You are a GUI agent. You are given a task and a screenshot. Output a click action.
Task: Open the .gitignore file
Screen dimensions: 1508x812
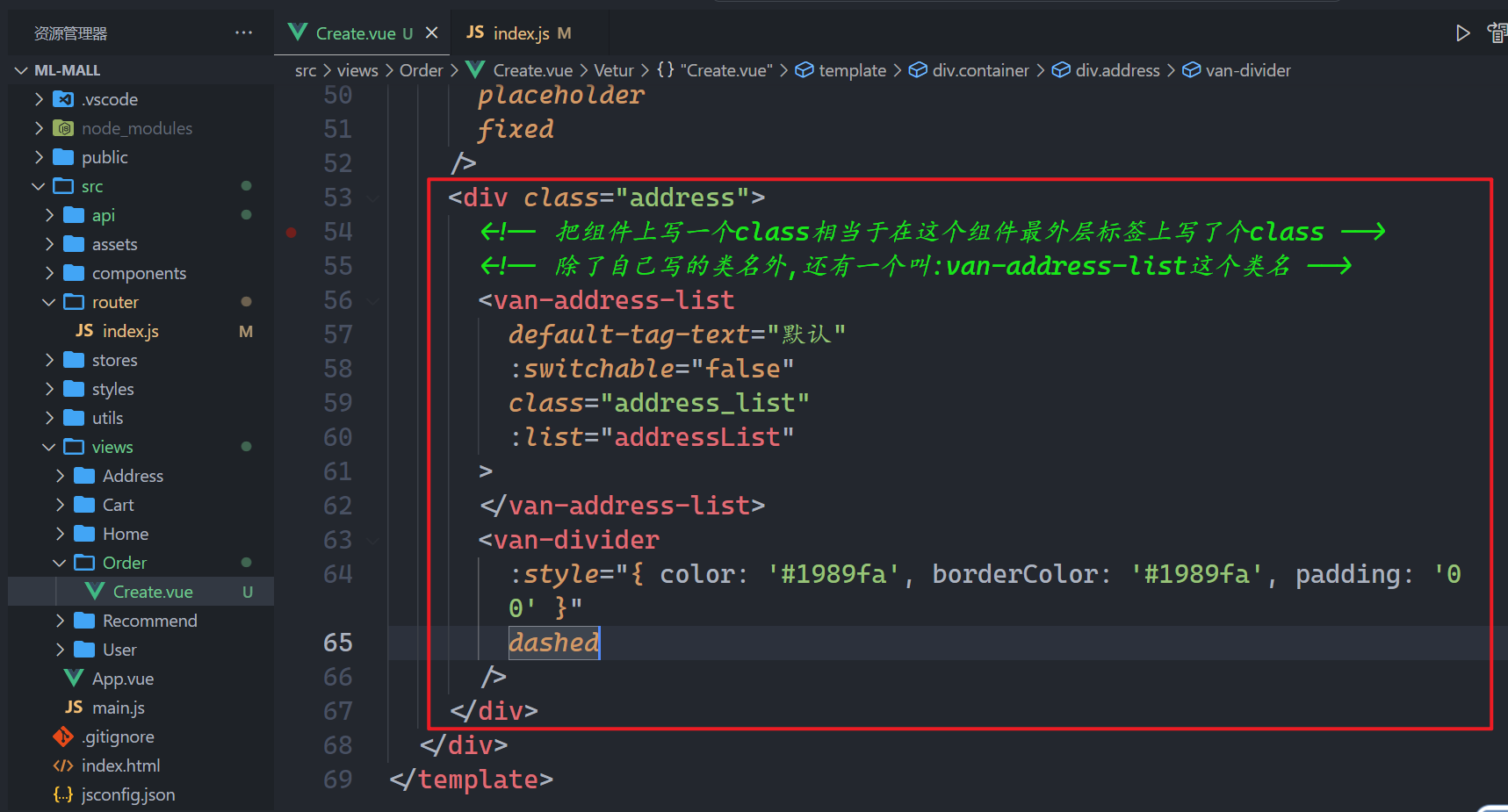141,737
